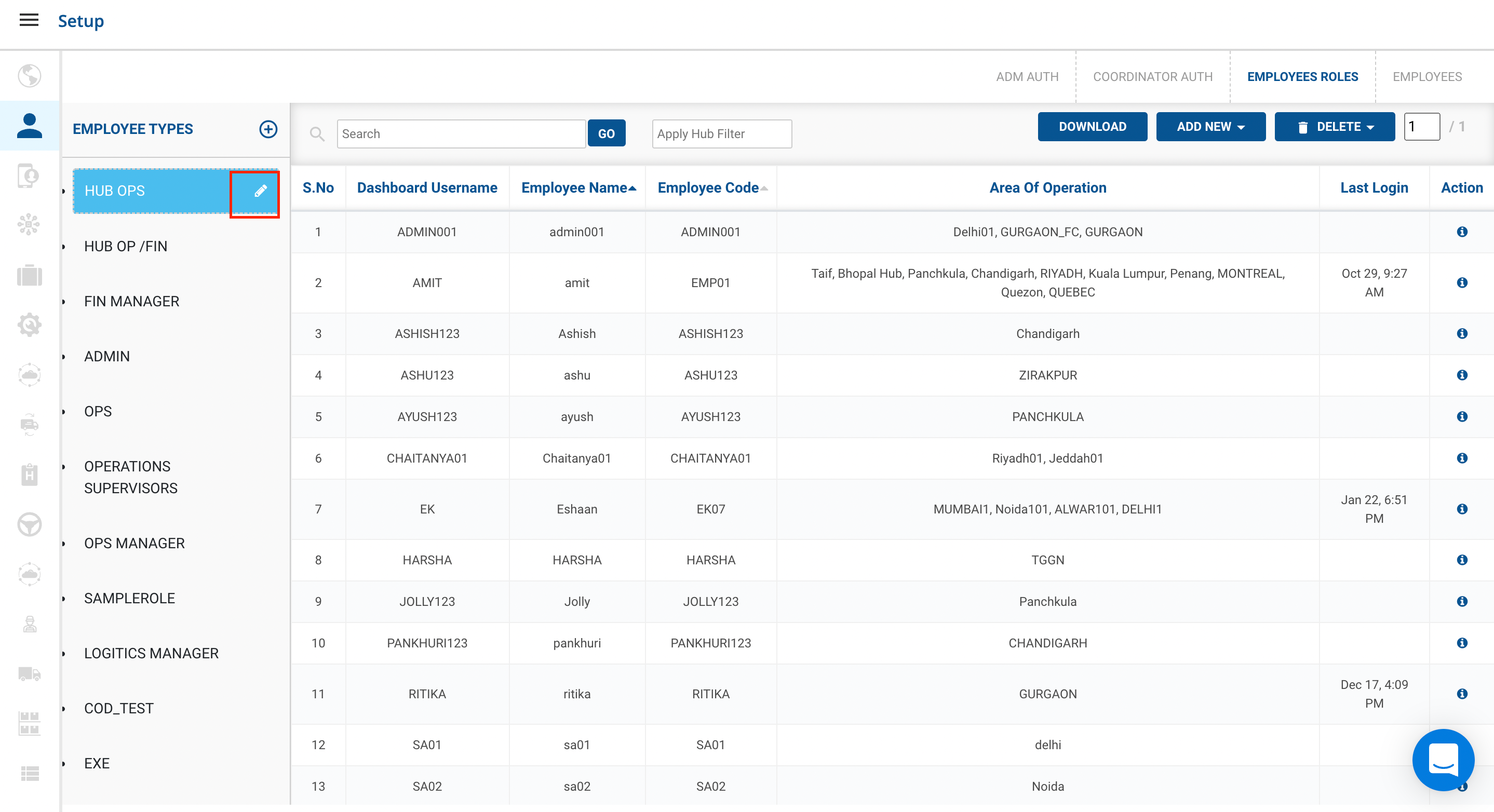The image size is (1494, 812).
Task: Switch to the EMPLOYEES tab
Action: pos(1426,76)
